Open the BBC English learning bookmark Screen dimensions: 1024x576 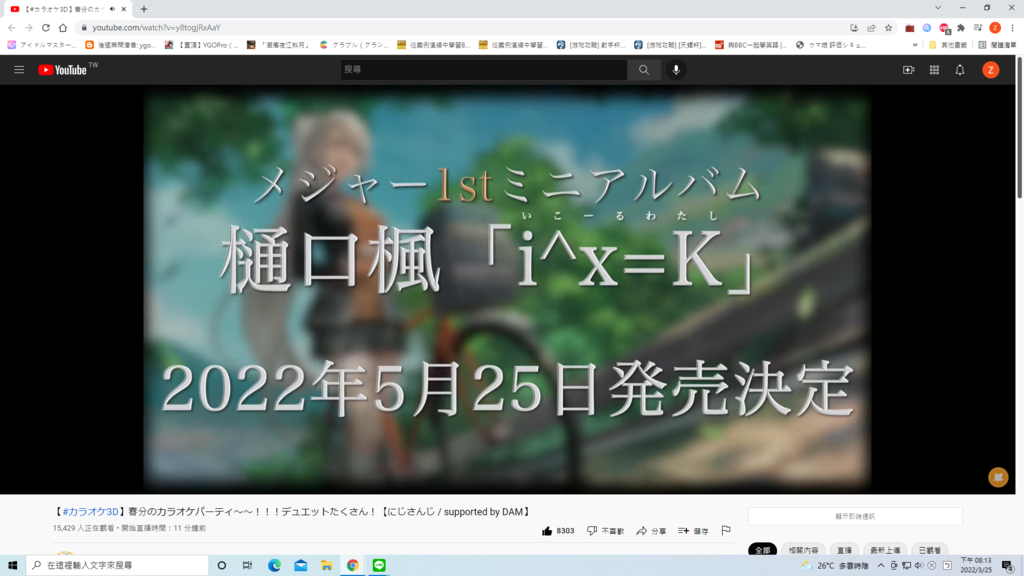(751, 45)
